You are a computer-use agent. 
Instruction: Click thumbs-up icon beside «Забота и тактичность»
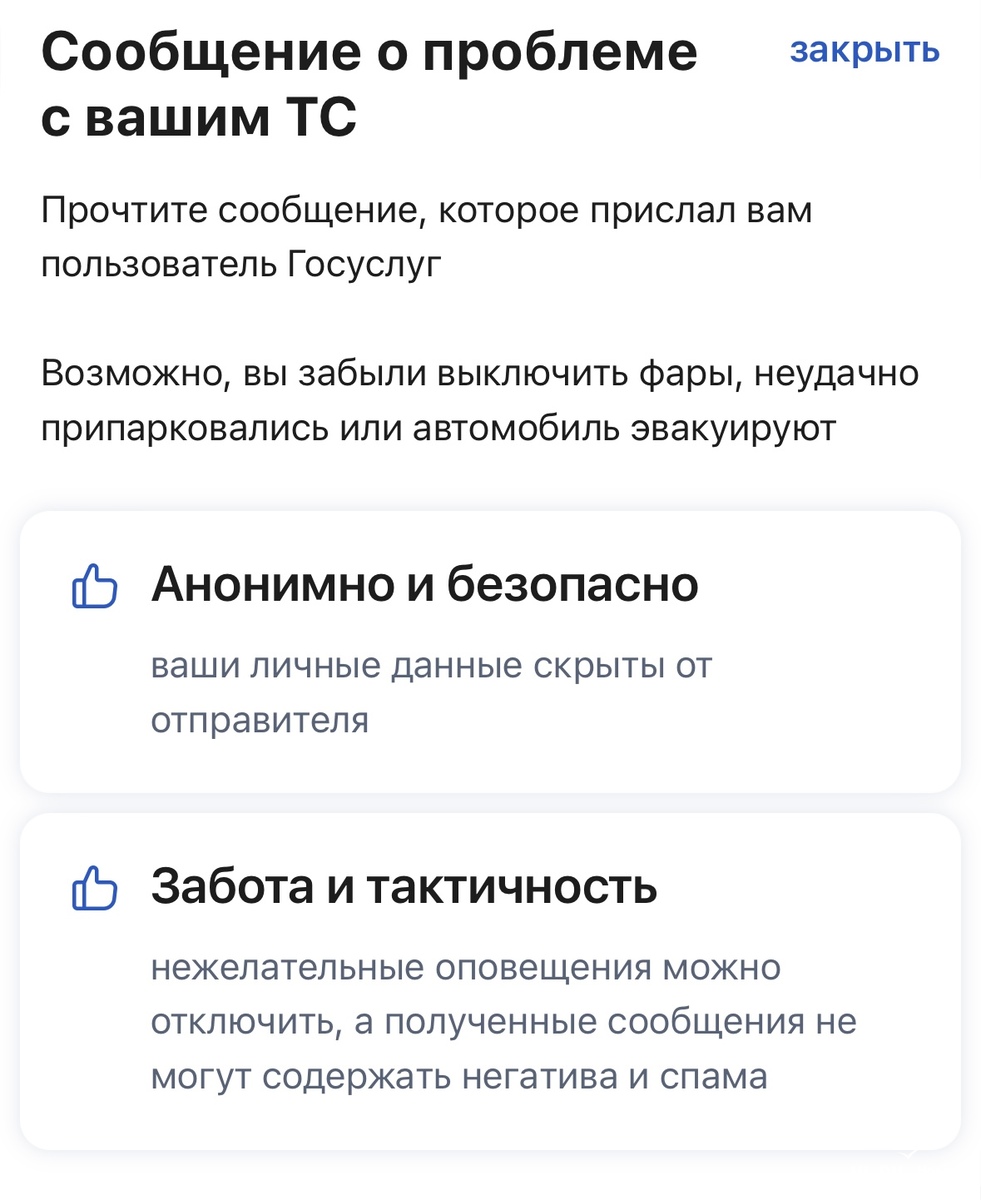coord(95,888)
